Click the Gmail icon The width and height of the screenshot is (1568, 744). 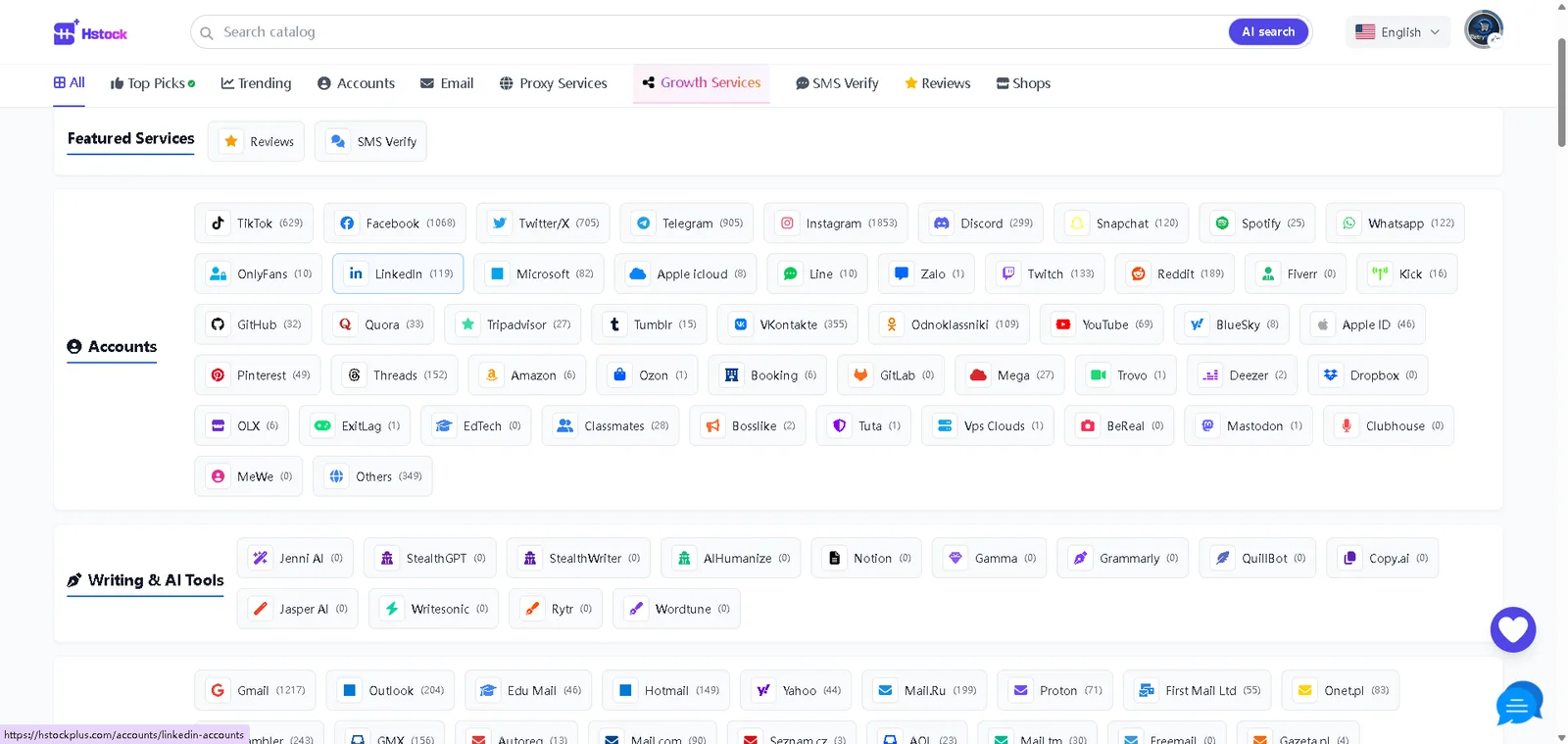click(218, 690)
